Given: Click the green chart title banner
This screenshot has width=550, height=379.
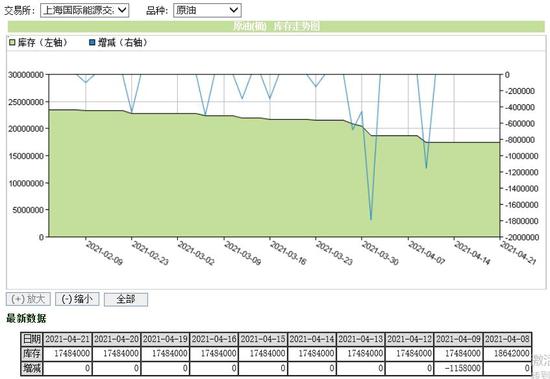Looking at the screenshot, I should [x=276, y=26].
